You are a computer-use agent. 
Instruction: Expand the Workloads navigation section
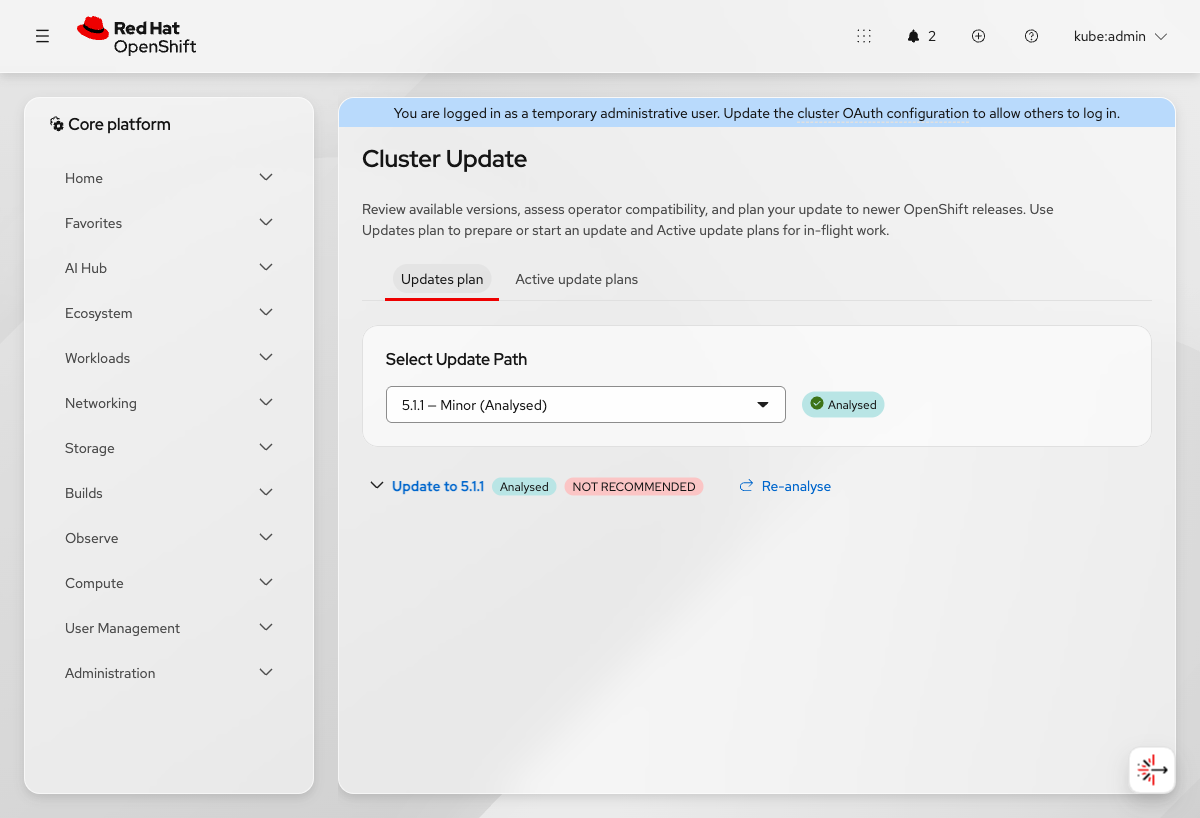(169, 358)
